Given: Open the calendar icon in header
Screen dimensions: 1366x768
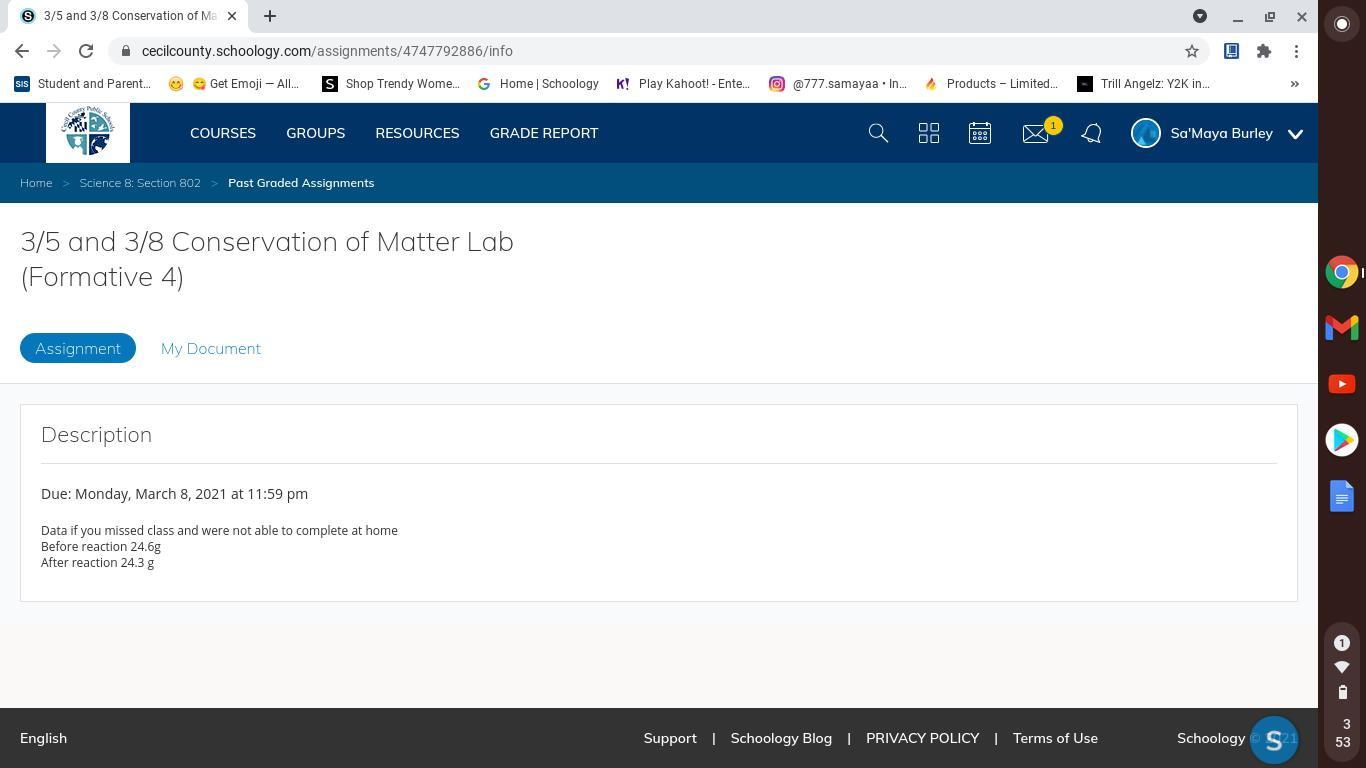Looking at the screenshot, I should tap(980, 133).
